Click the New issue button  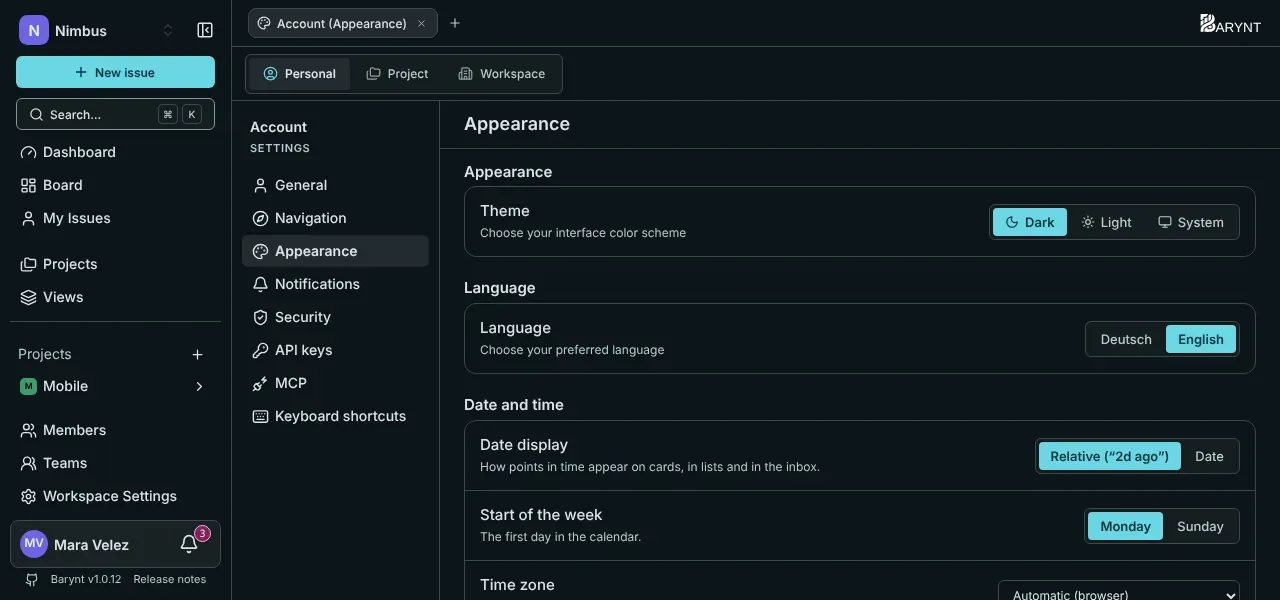[x=115, y=72]
